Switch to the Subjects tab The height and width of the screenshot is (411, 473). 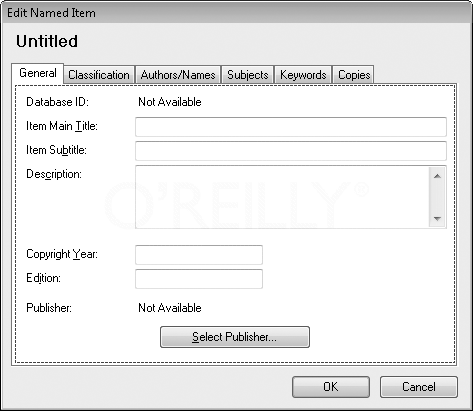[248, 75]
